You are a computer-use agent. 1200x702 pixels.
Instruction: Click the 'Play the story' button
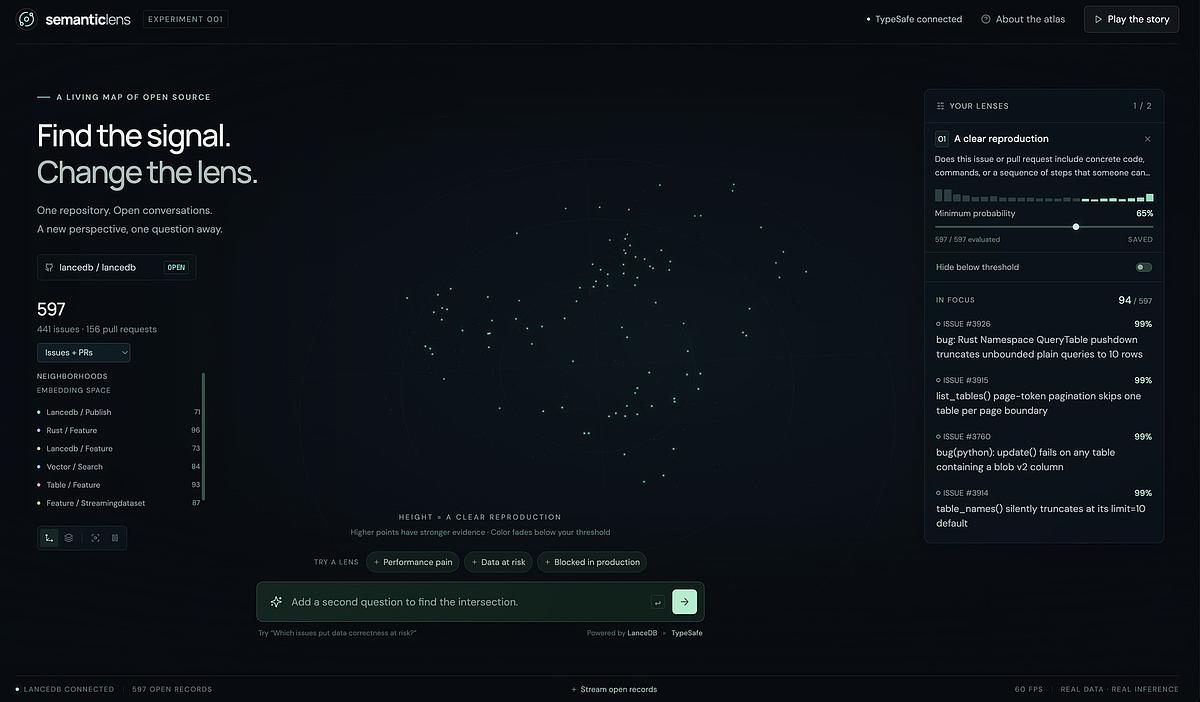coord(1131,19)
